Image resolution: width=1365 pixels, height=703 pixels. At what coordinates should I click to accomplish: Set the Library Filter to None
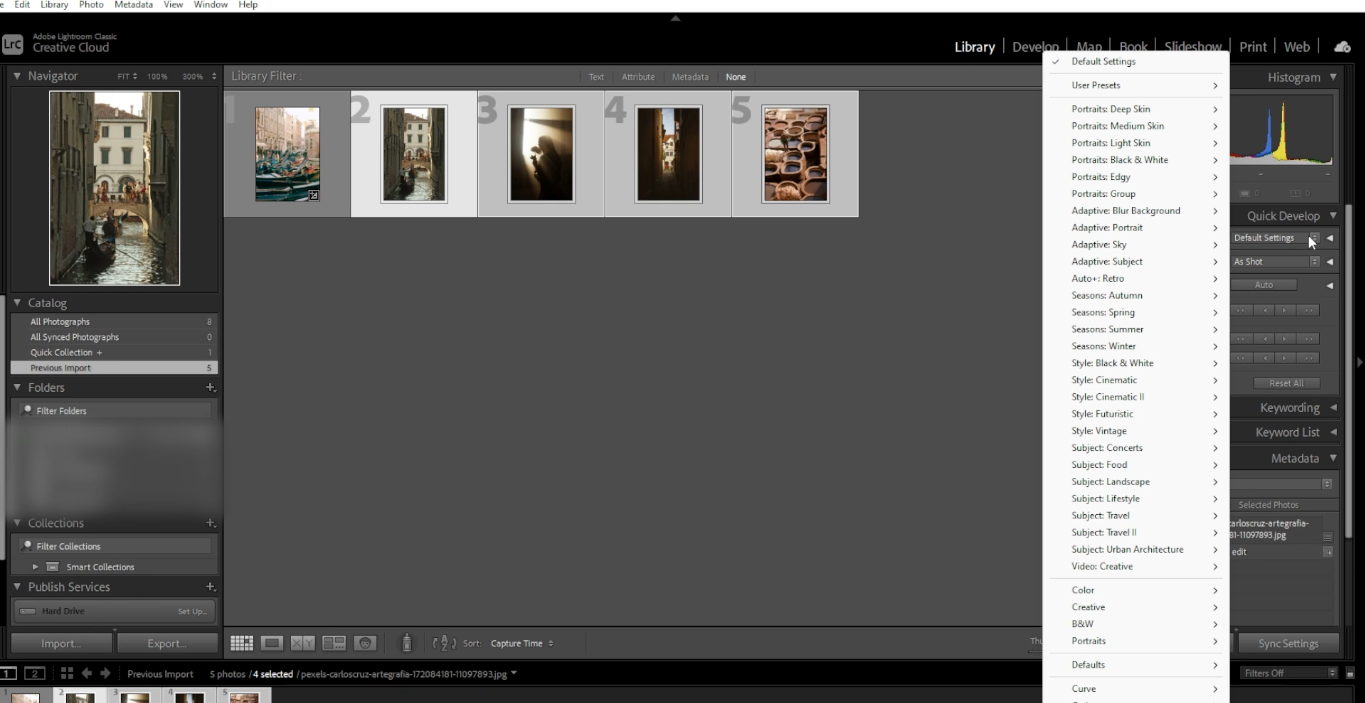pyautogui.click(x=736, y=76)
